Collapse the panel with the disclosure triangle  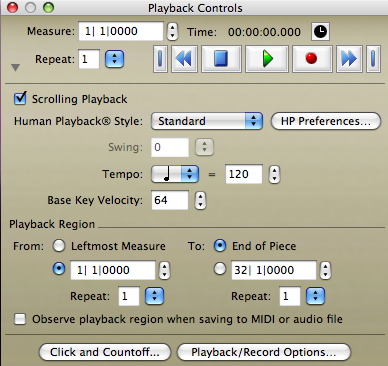point(15,68)
